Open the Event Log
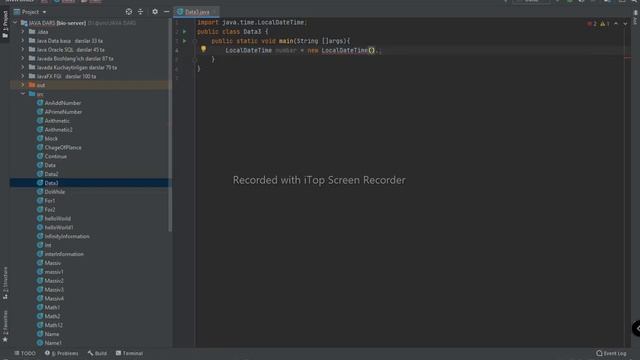Screen dimensions: 640x360 (611, 353)
